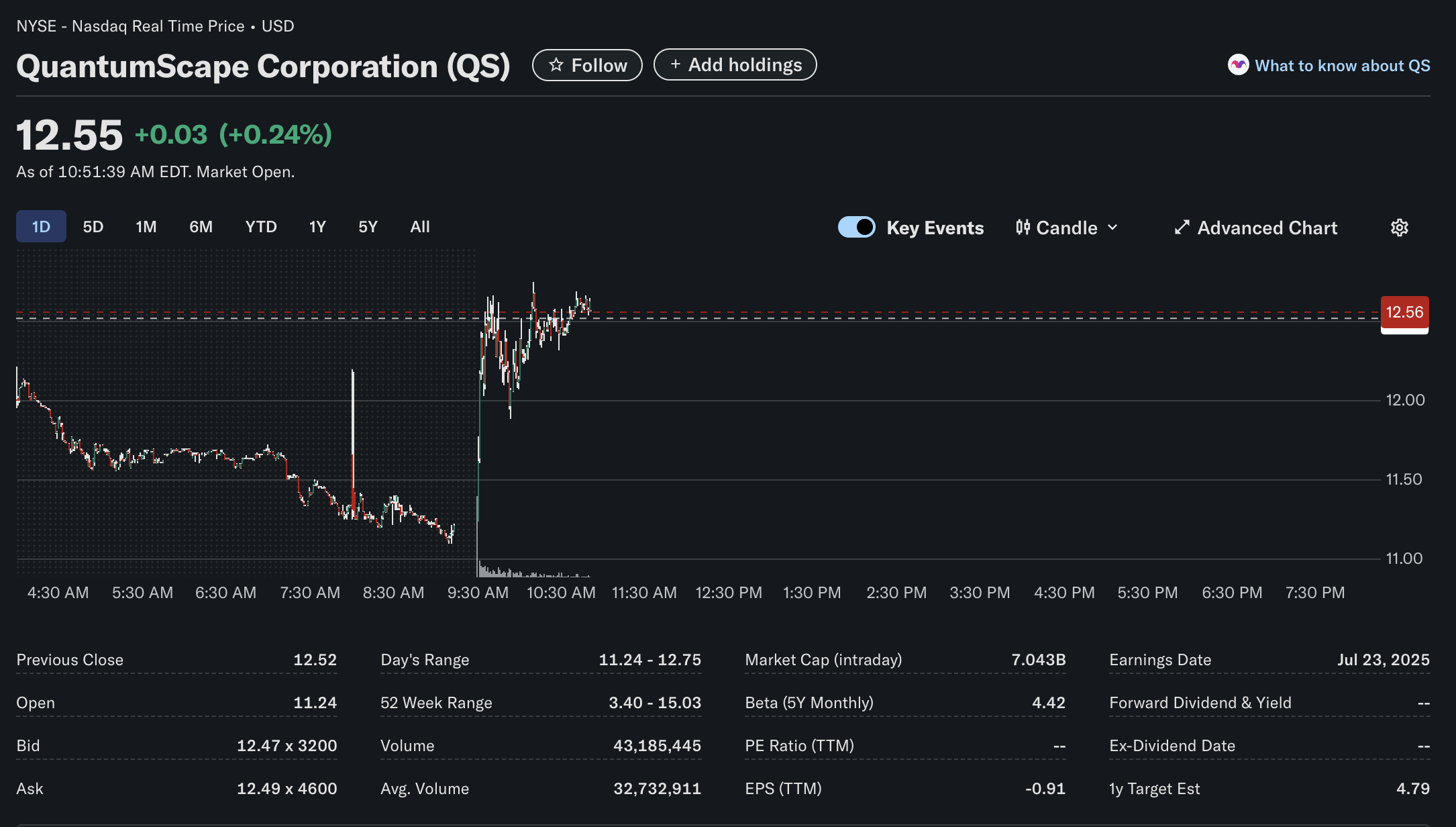The width and height of the screenshot is (1456, 827).
Task: Select the 1D time range tab
Action: click(x=41, y=227)
